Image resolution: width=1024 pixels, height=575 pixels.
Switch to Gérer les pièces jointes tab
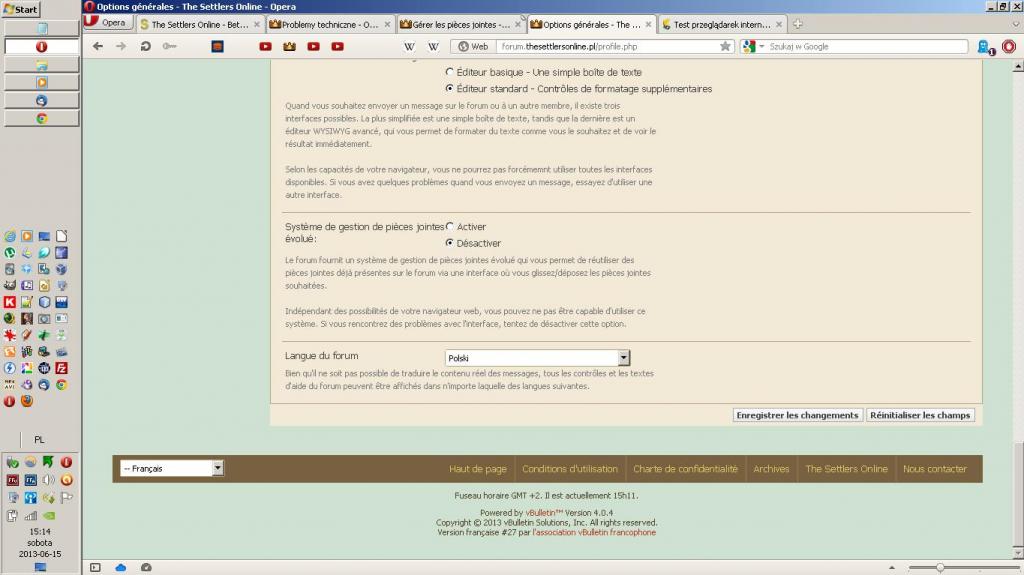[458, 24]
